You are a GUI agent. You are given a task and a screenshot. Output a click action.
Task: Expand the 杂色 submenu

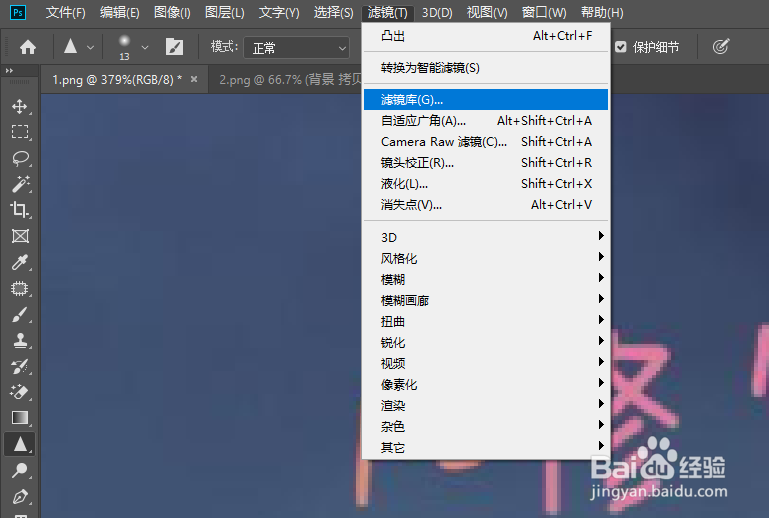point(486,427)
